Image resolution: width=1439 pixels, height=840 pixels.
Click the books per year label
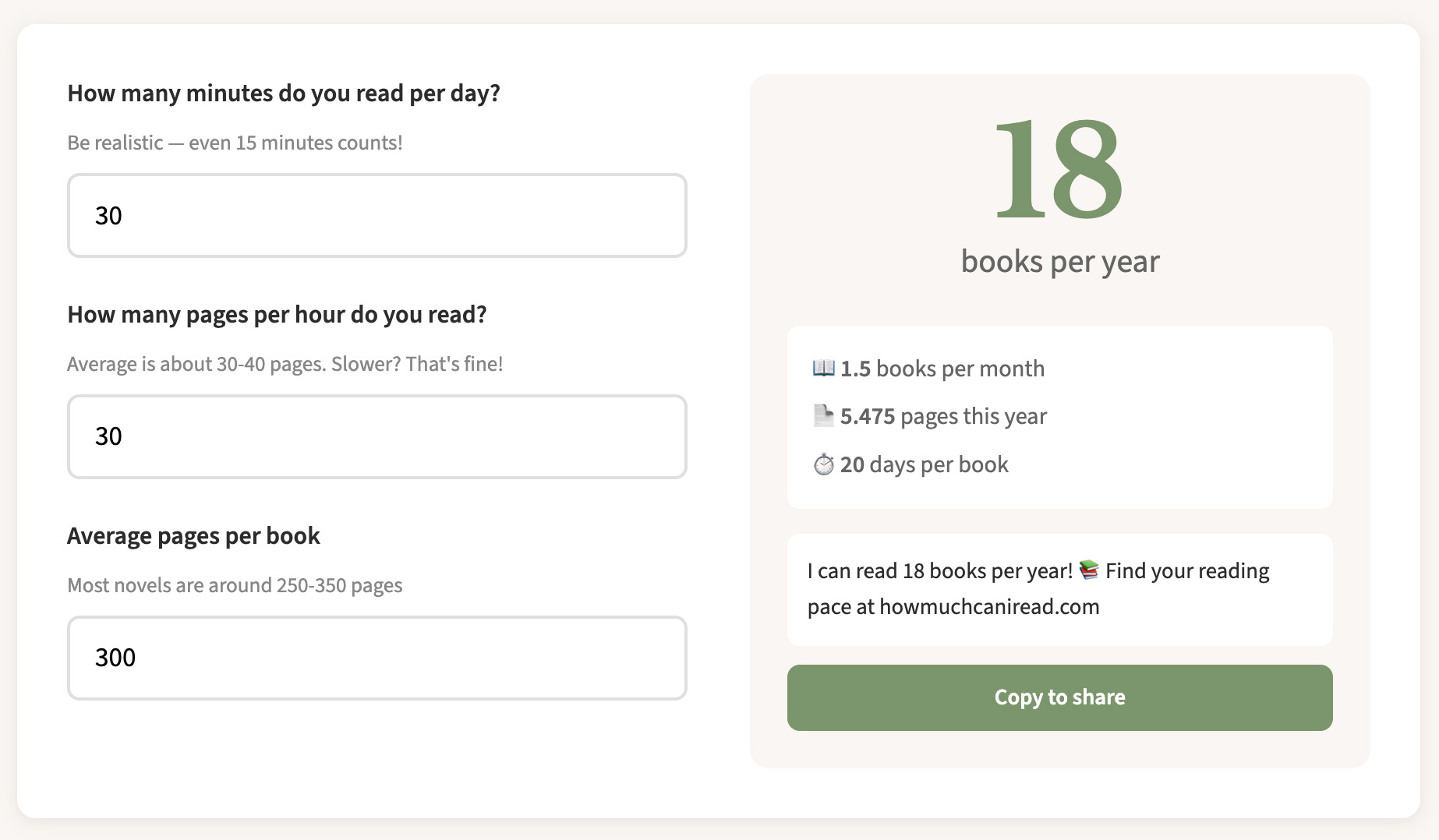click(x=1060, y=262)
